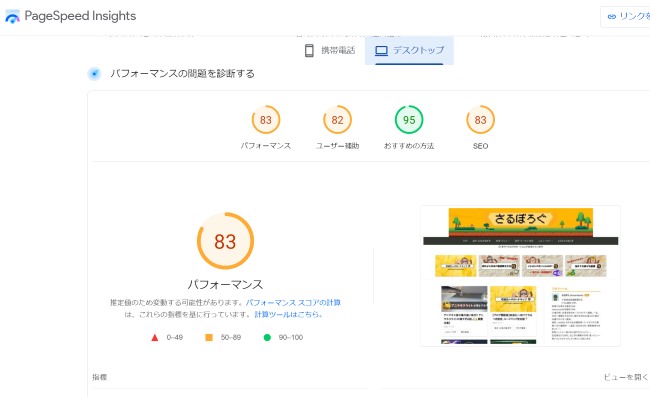
Task: Click the パフォーマンス label under first gauge
Action: [266, 146]
